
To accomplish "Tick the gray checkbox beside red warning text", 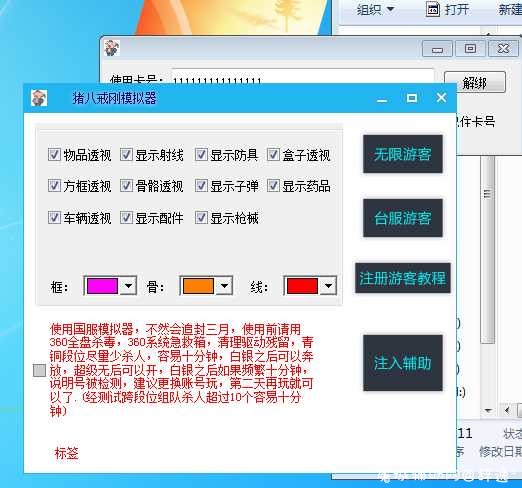I will click(x=39, y=370).
